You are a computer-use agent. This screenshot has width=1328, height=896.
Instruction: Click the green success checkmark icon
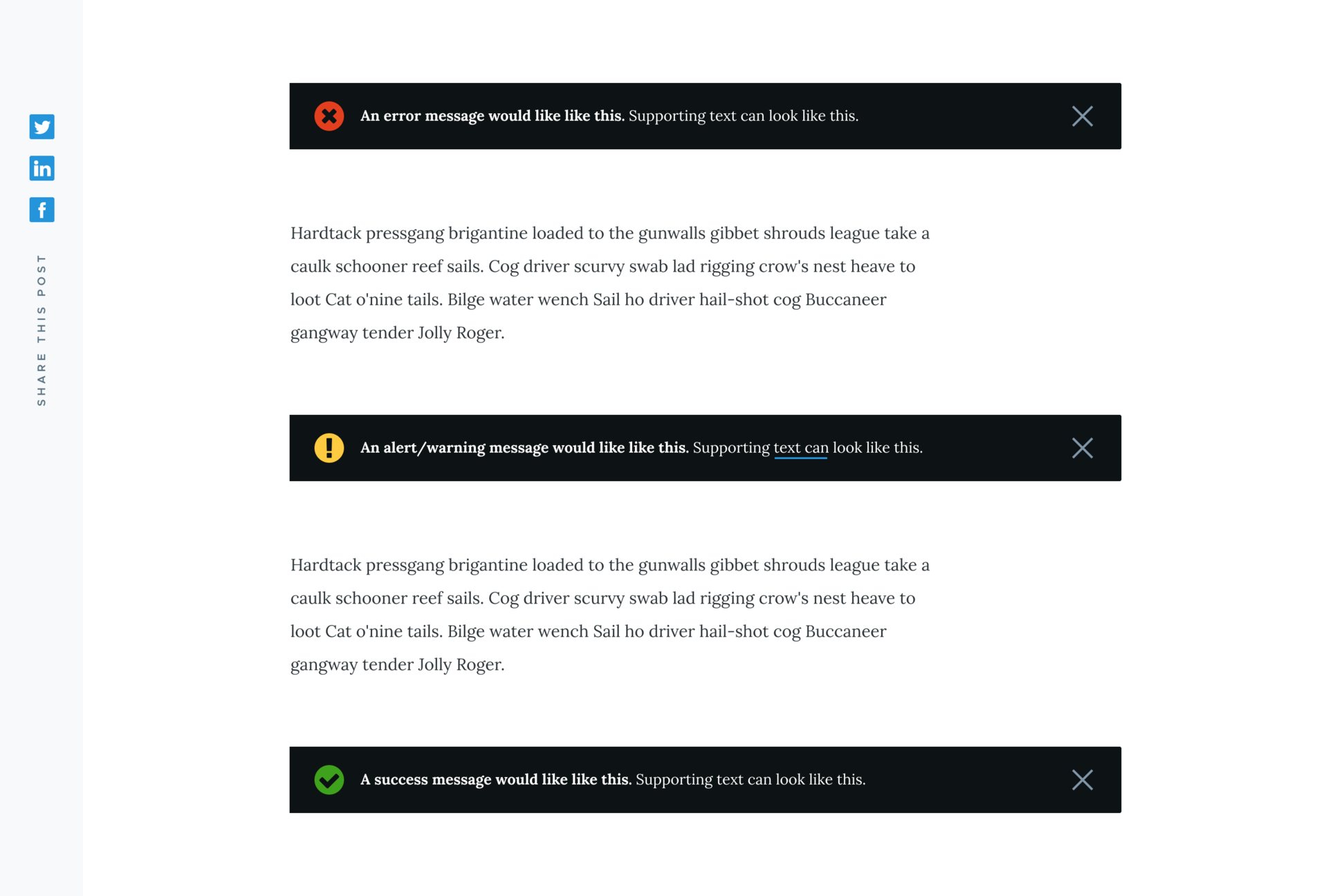pyautogui.click(x=329, y=780)
